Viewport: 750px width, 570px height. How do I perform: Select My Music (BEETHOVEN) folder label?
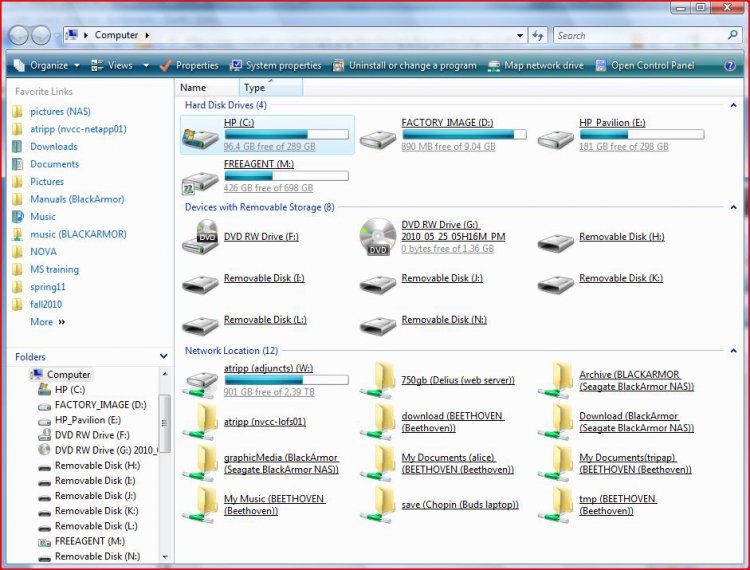[275, 504]
